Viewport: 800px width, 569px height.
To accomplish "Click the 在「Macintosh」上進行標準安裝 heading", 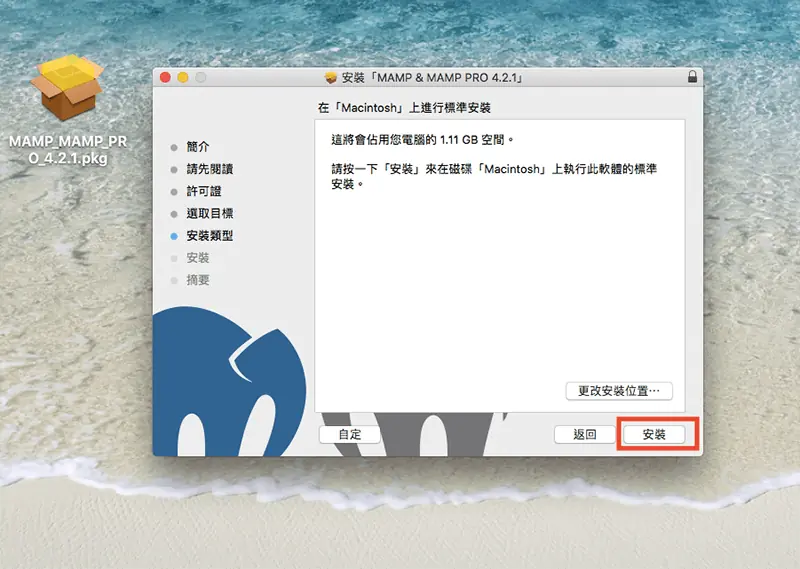I will 404,108.
